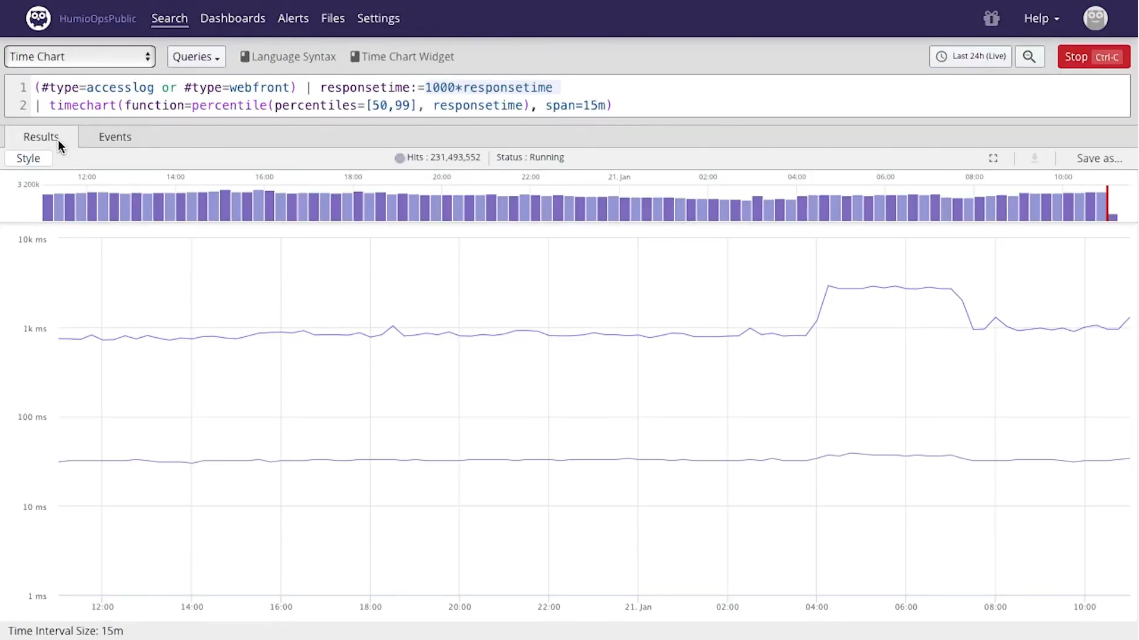Click the Humio owl logo

click(38, 18)
